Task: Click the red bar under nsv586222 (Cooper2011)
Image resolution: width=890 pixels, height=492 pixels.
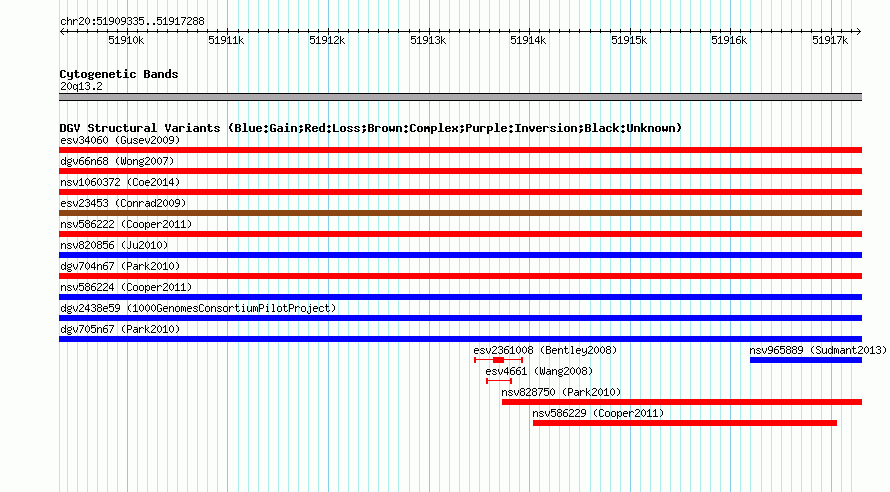Action: (460, 234)
